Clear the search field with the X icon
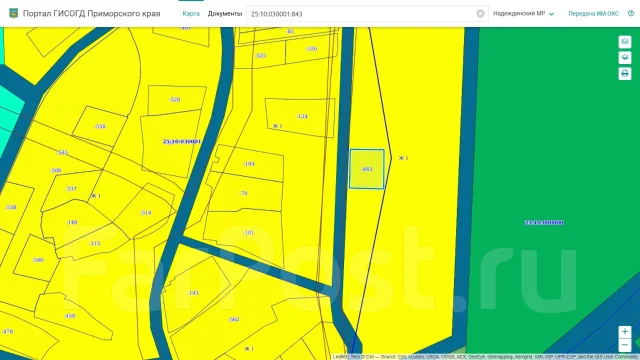 point(480,14)
